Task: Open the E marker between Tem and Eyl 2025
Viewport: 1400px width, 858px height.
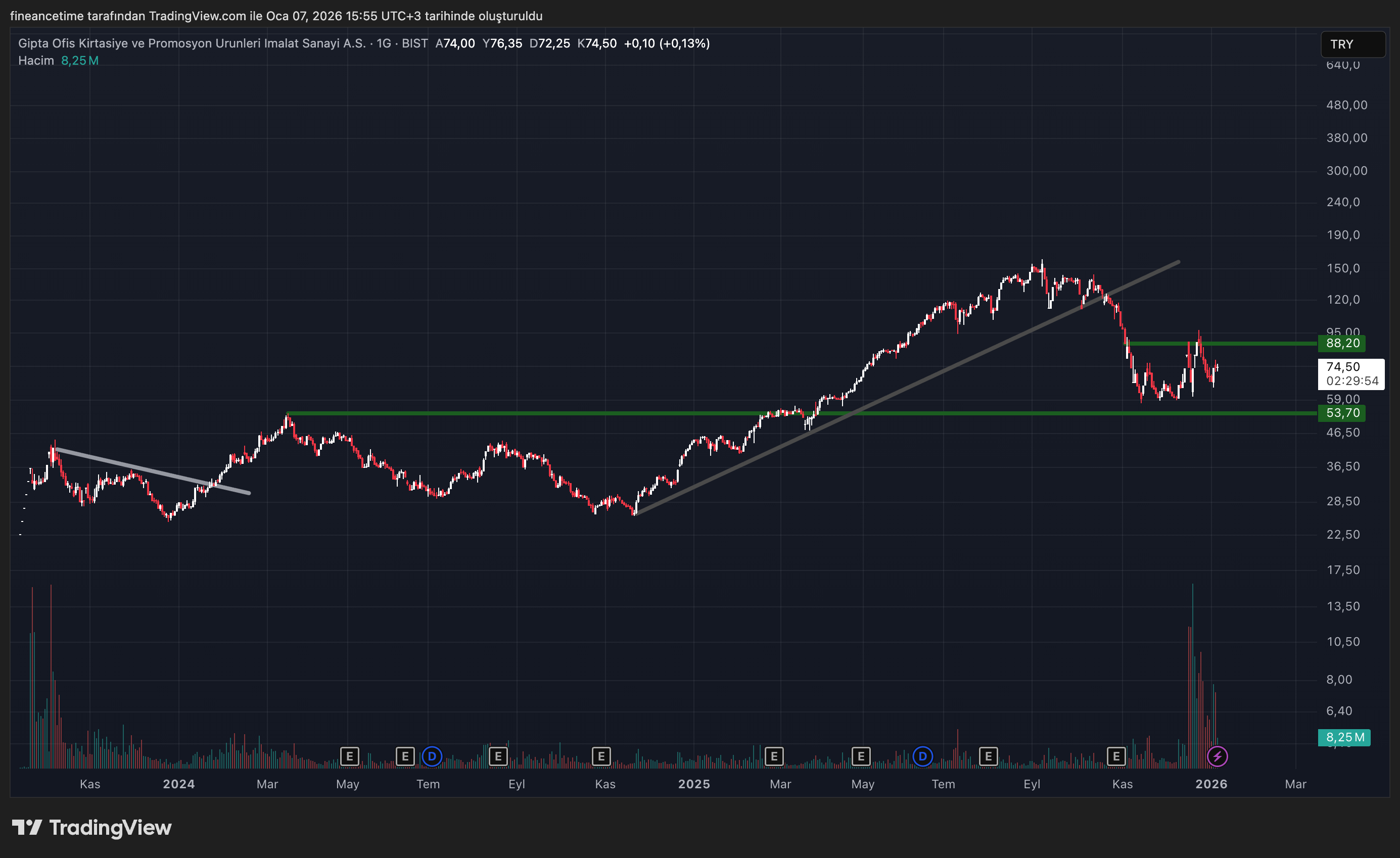Action: coord(989,756)
